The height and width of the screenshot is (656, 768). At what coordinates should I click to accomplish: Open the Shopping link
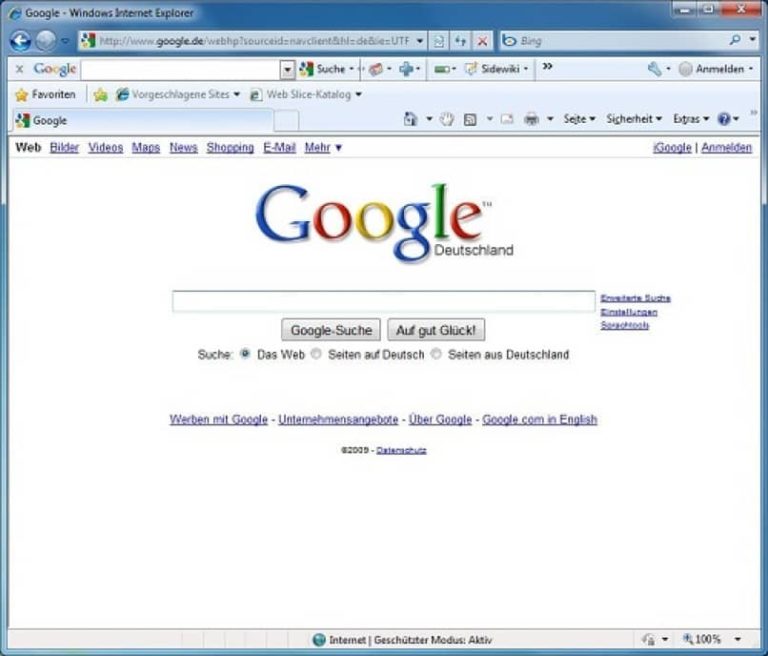(x=230, y=147)
